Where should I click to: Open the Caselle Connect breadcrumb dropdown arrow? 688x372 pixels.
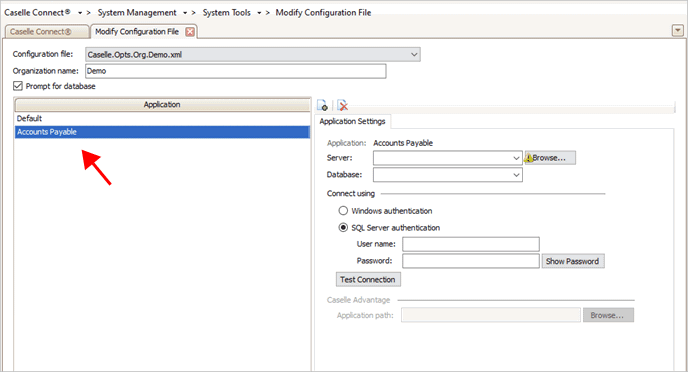point(80,13)
